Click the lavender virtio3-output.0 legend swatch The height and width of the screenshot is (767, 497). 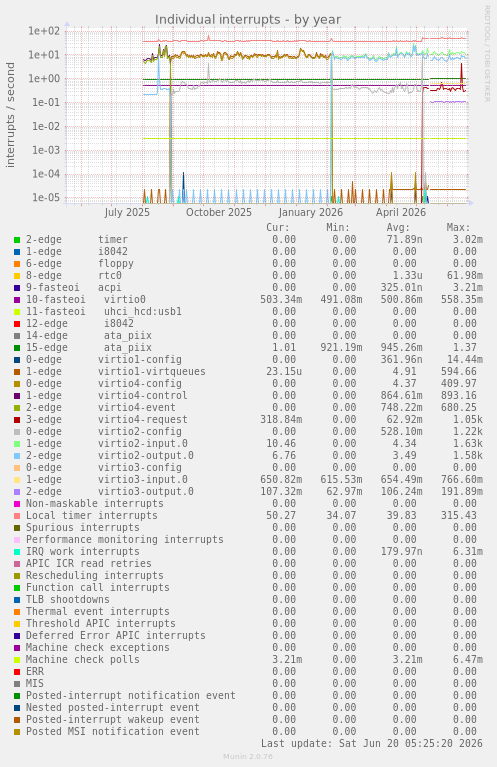tap(17, 492)
